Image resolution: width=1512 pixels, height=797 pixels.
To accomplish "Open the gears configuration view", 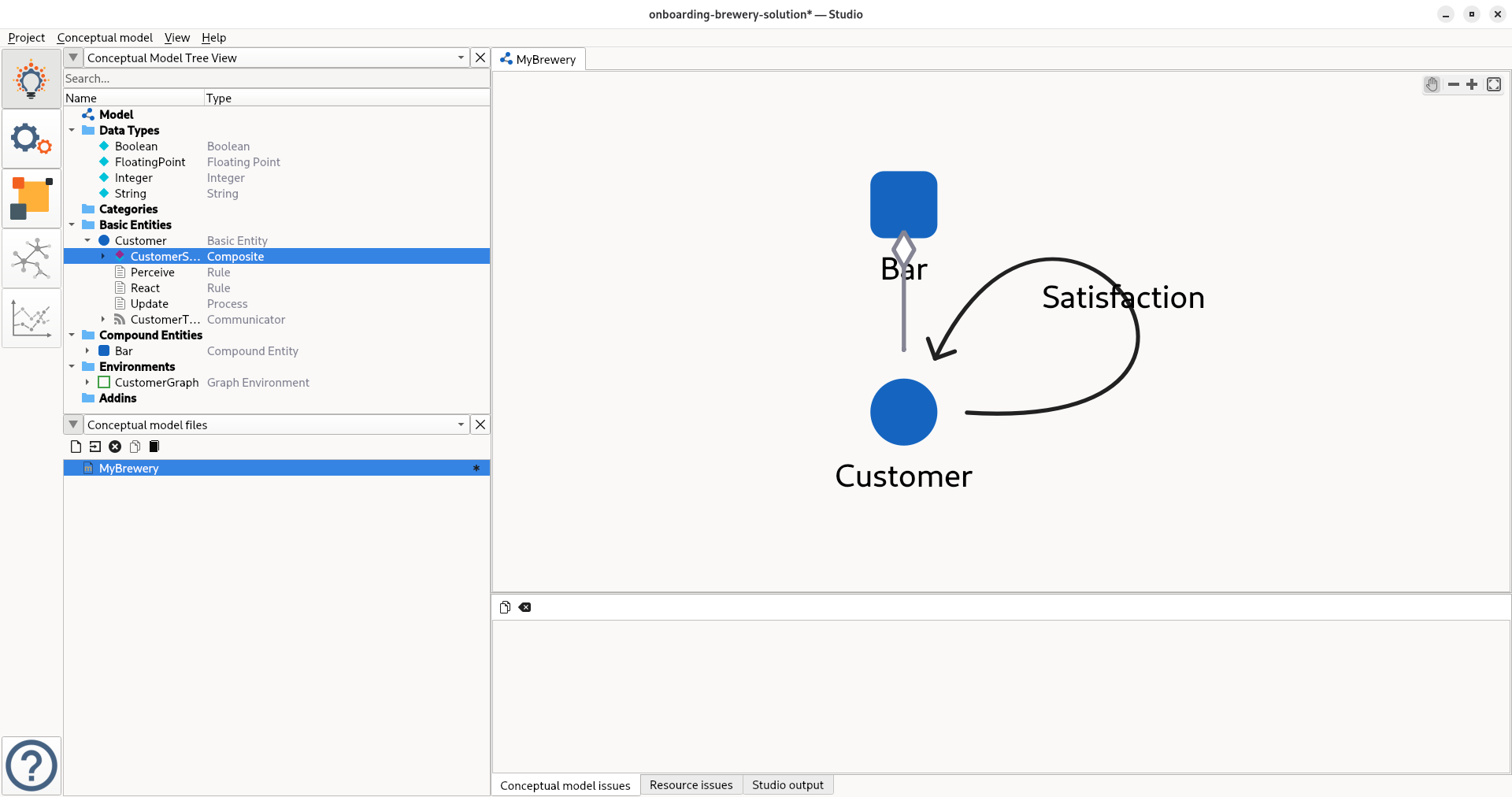I will pos(31,139).
